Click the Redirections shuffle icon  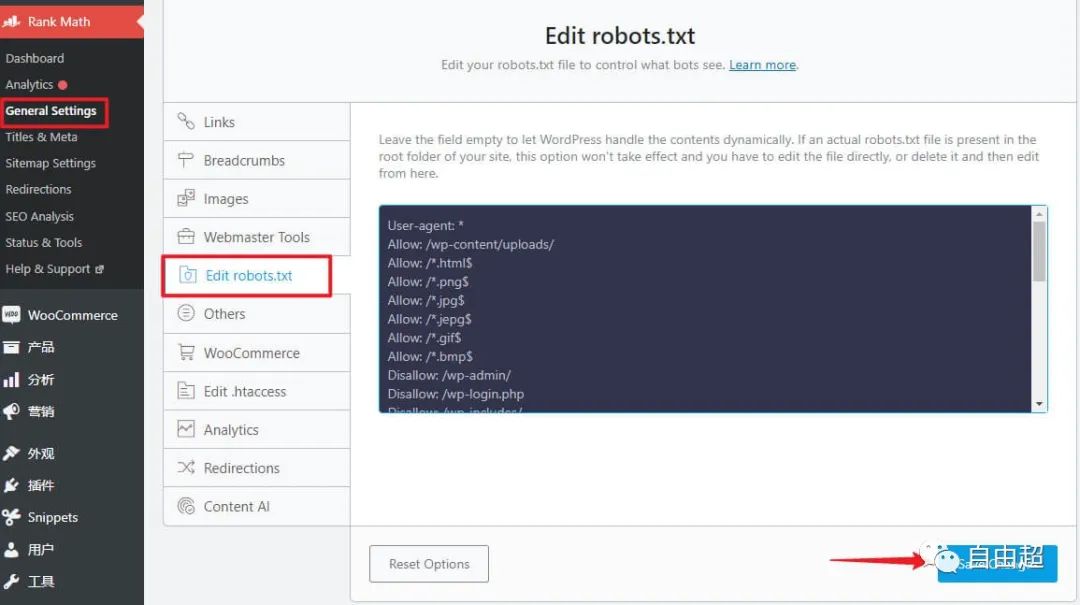coord(186,467)
